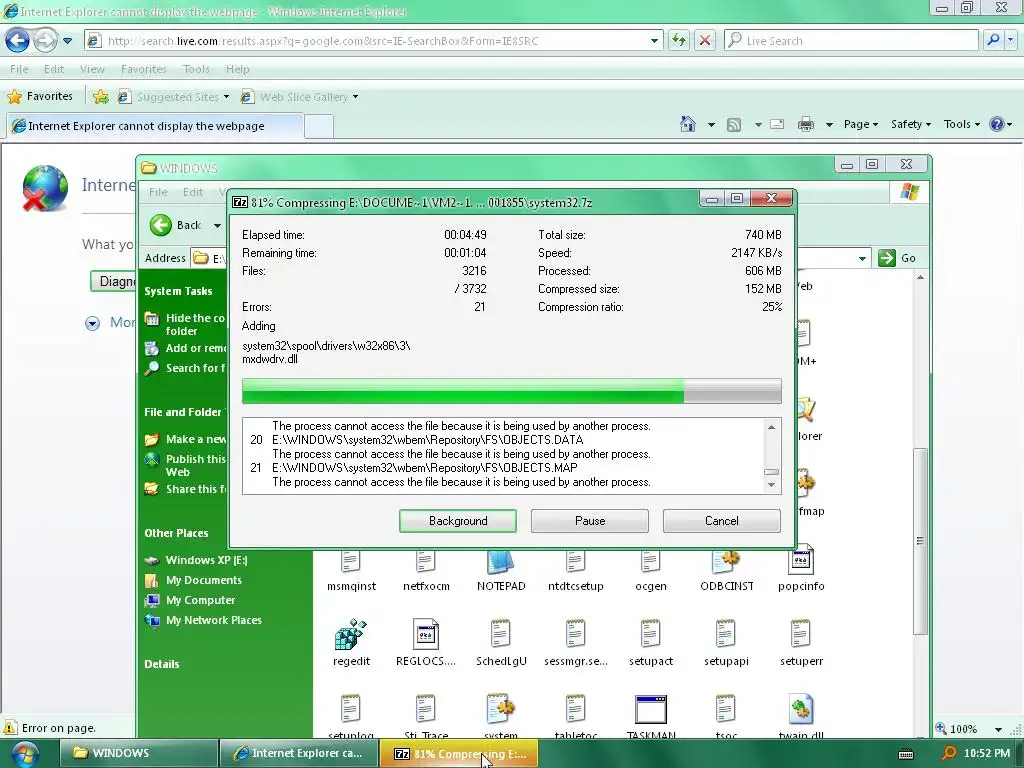Open the search provider dropdown arrow
The width and height of the screenshot is (1024, 768).
coord(1010,40)
